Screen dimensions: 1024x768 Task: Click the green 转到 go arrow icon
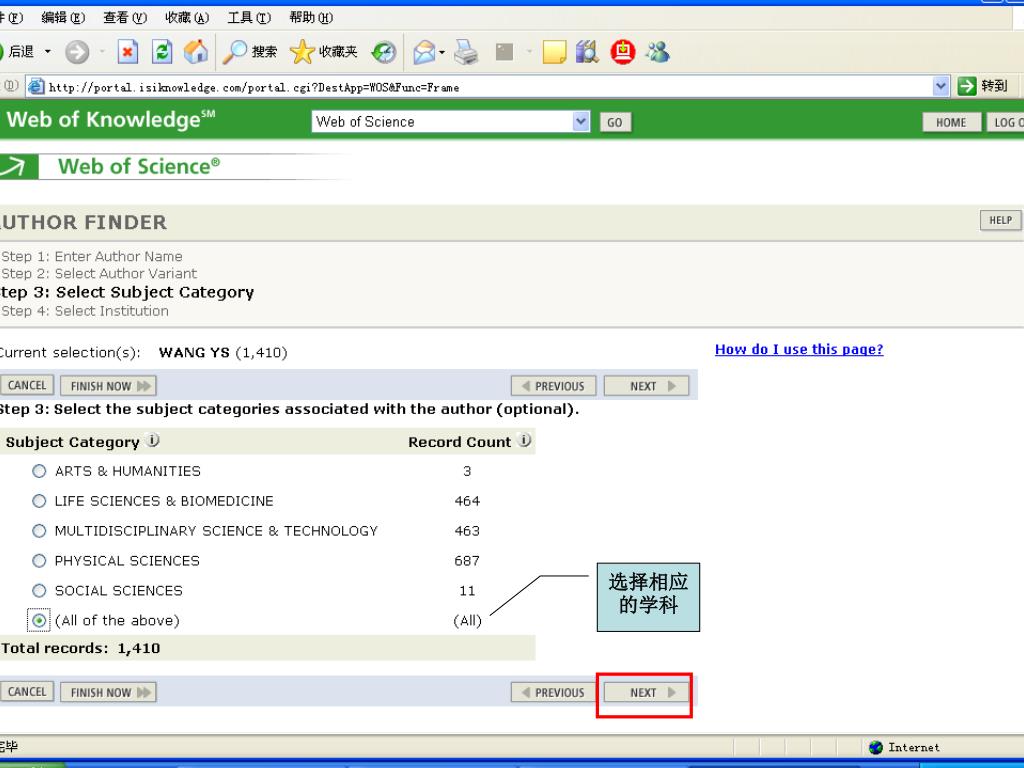coord(967,86)
